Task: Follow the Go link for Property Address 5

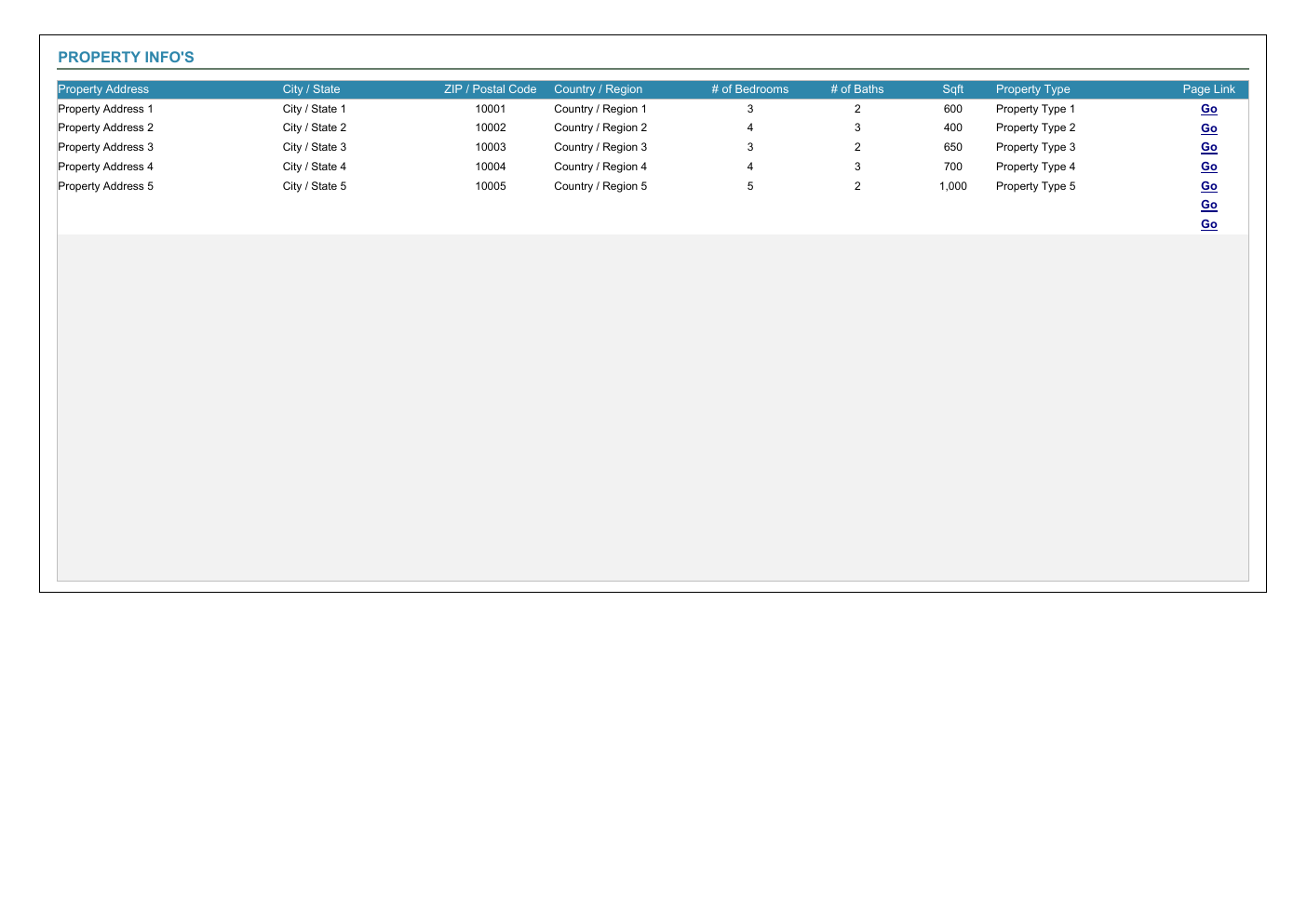Action: [1208, 186]
